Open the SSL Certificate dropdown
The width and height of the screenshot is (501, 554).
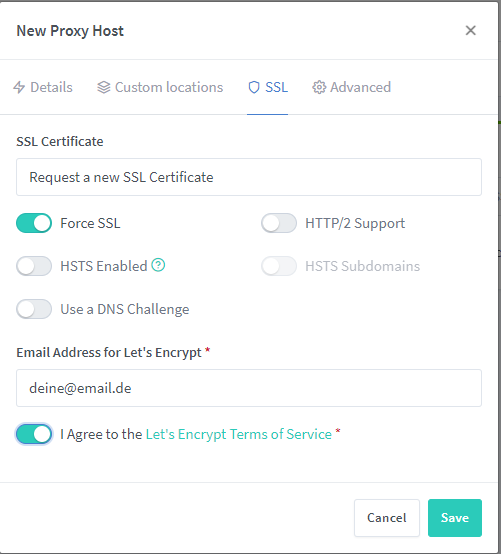click(249, 177)
